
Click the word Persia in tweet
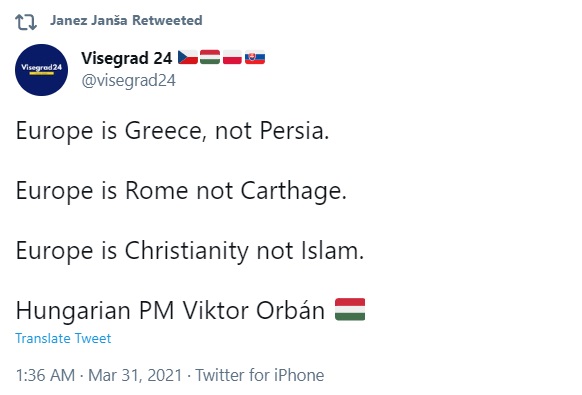click(294, 131)
